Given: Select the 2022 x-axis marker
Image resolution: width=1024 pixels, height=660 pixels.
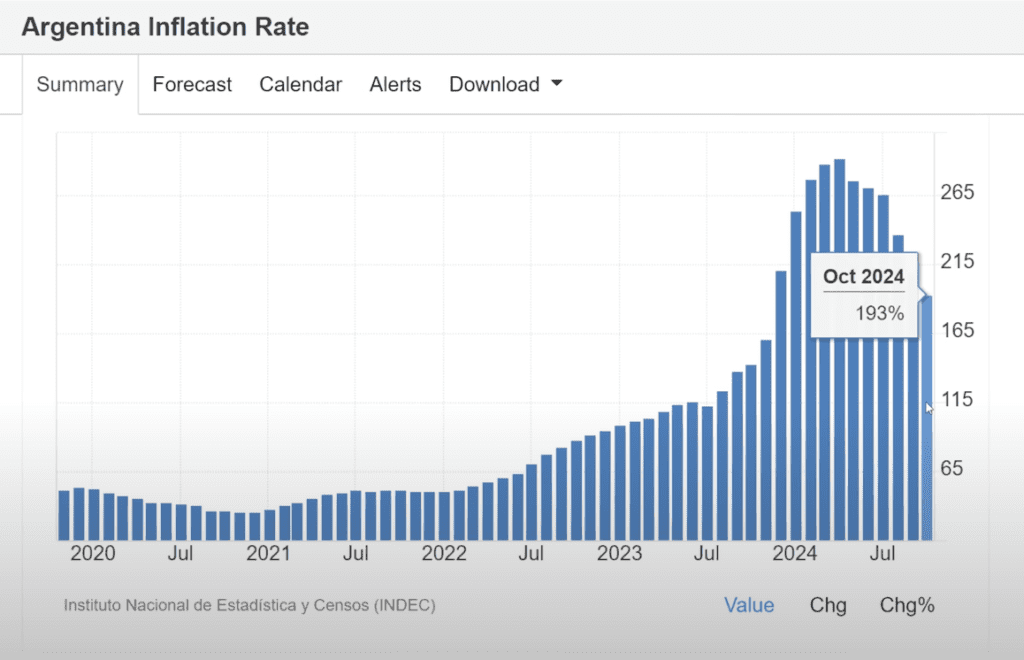Looking at the screenshot, I should (444, 553).
